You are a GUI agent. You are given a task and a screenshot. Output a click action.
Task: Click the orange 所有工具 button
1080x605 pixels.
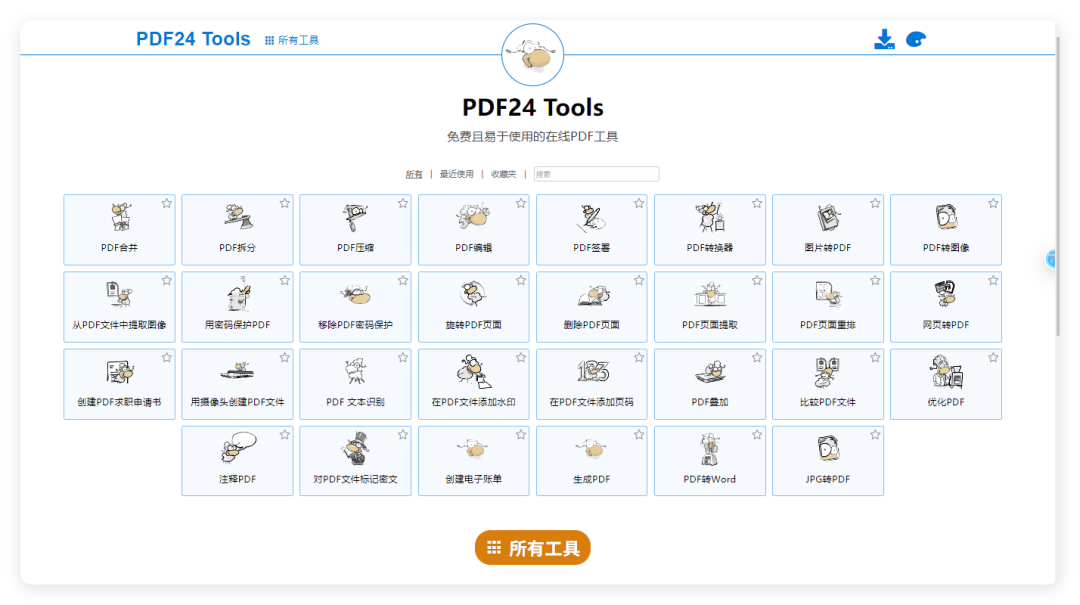tap(532, 548)
